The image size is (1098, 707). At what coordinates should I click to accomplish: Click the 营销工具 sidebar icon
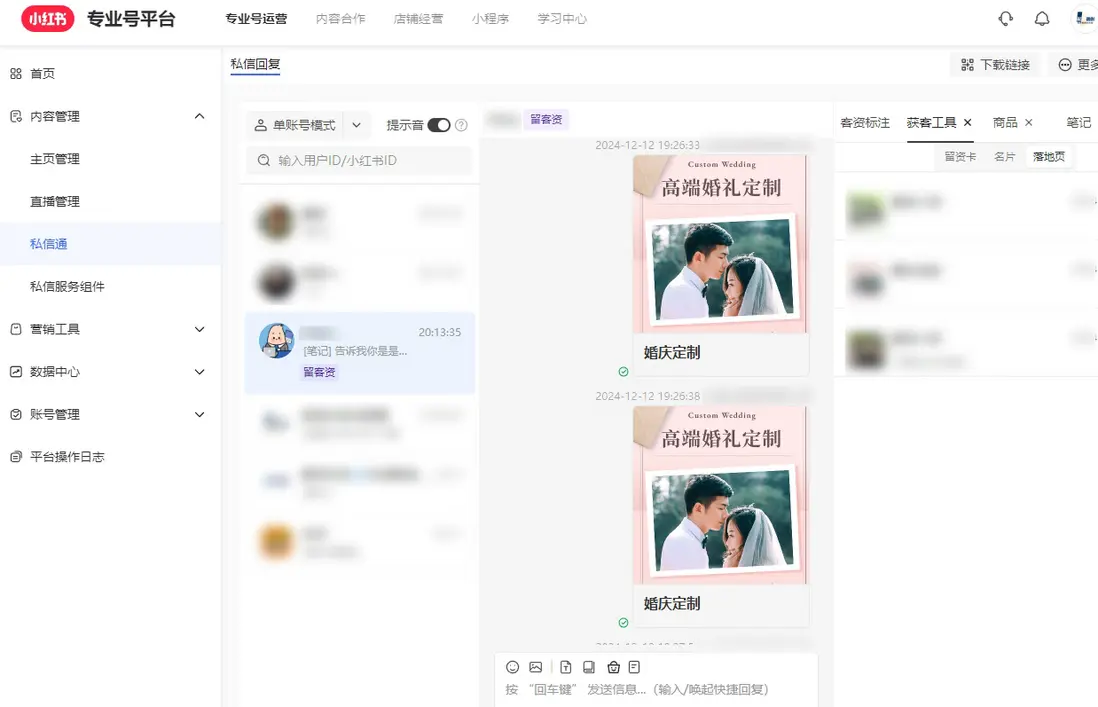16,329
